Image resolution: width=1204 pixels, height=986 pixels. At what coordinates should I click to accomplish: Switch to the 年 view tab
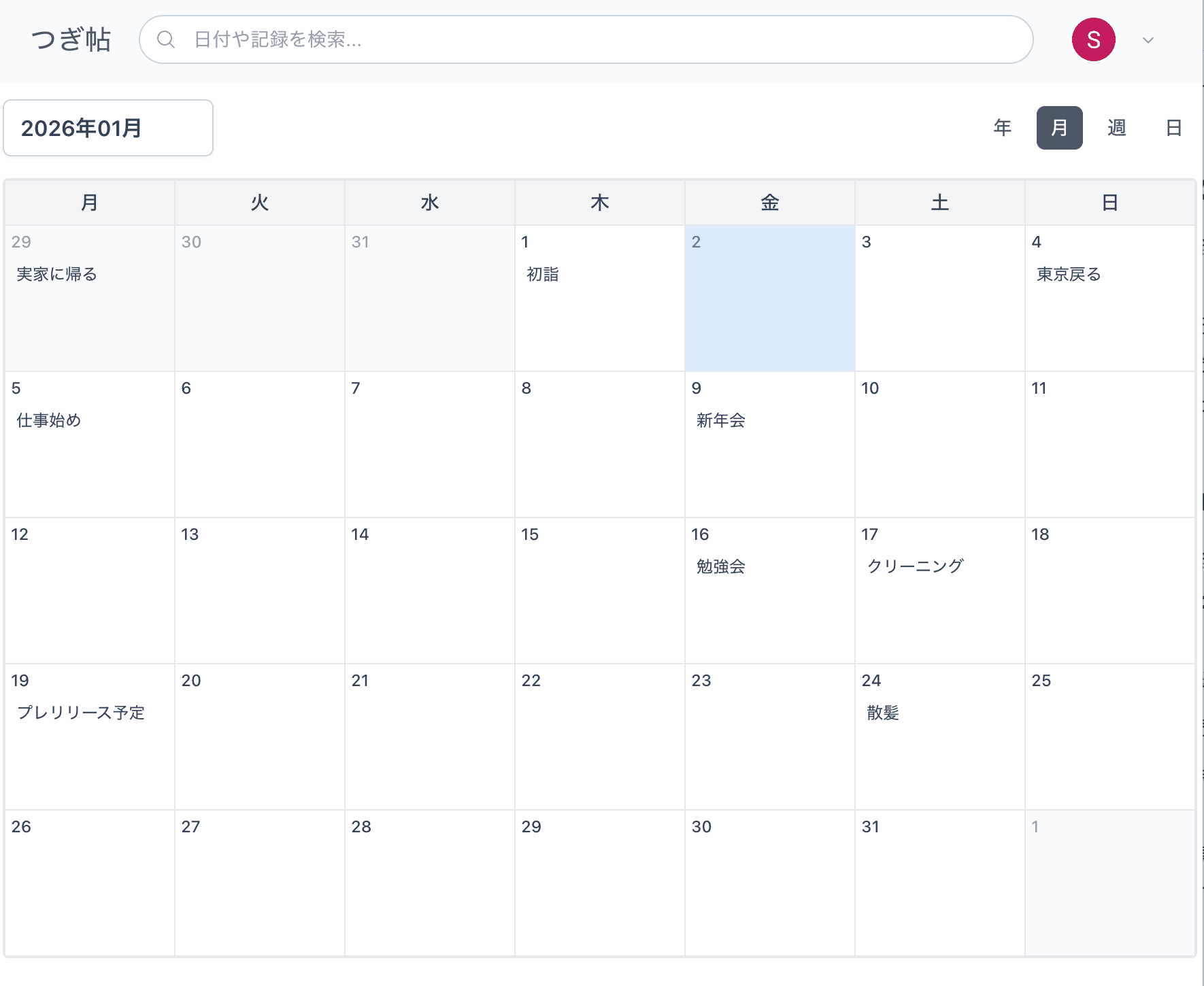1002,128
